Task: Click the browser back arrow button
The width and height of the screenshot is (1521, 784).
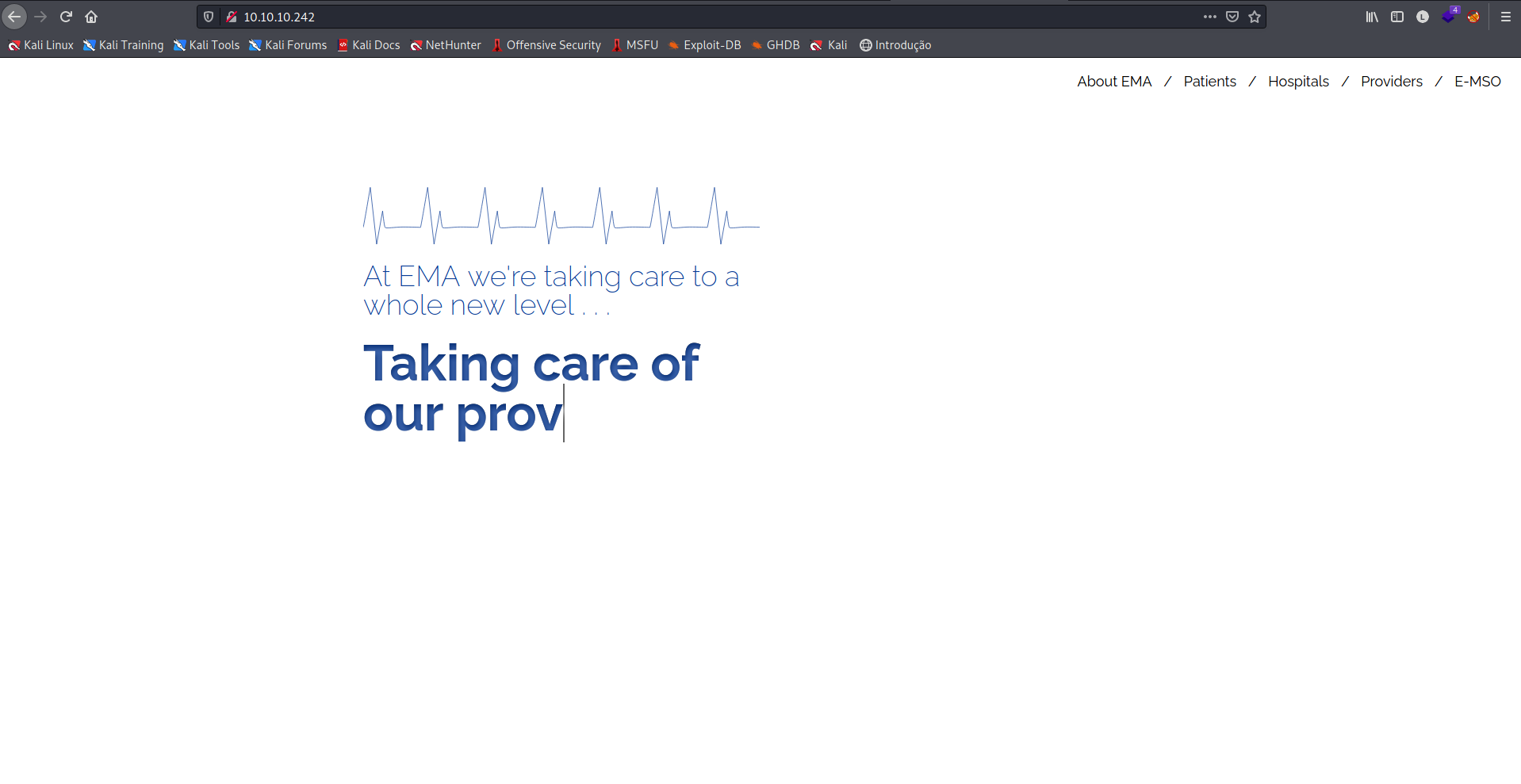Action: point(15,17)
